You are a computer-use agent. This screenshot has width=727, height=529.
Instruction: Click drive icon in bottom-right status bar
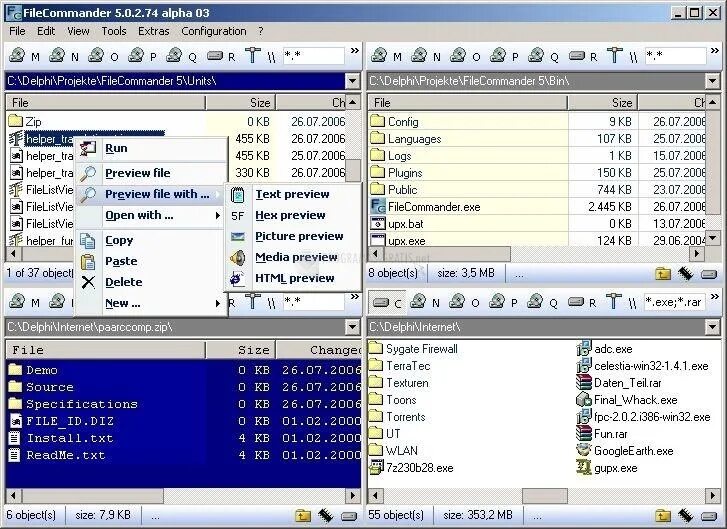click(x=709, y=516)
